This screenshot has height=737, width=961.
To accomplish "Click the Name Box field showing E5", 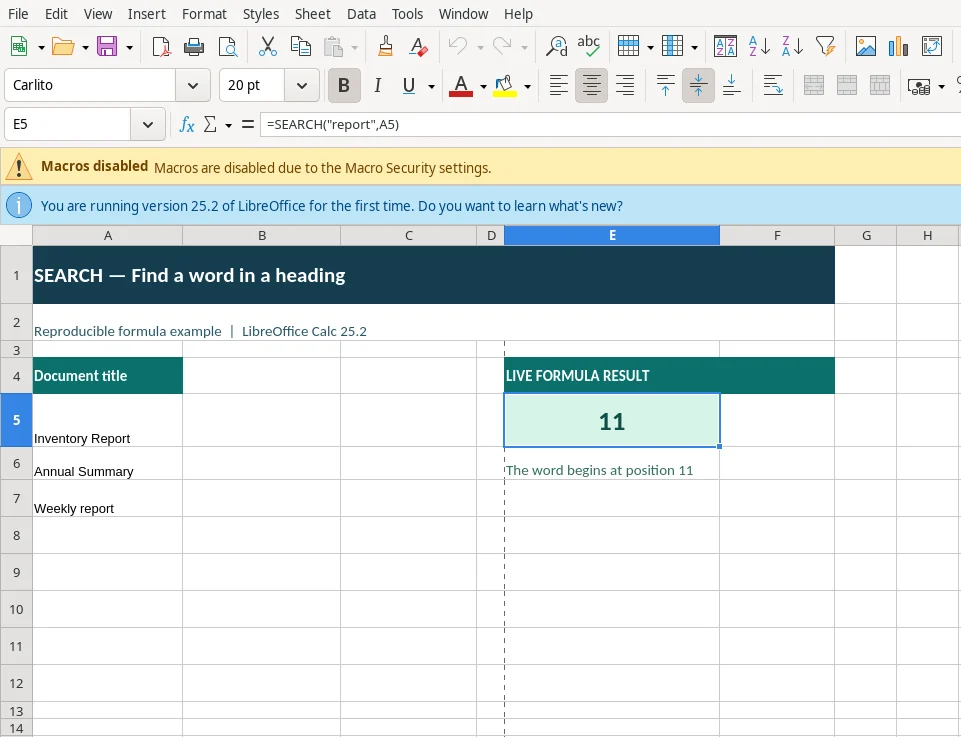I will [67, 124].
